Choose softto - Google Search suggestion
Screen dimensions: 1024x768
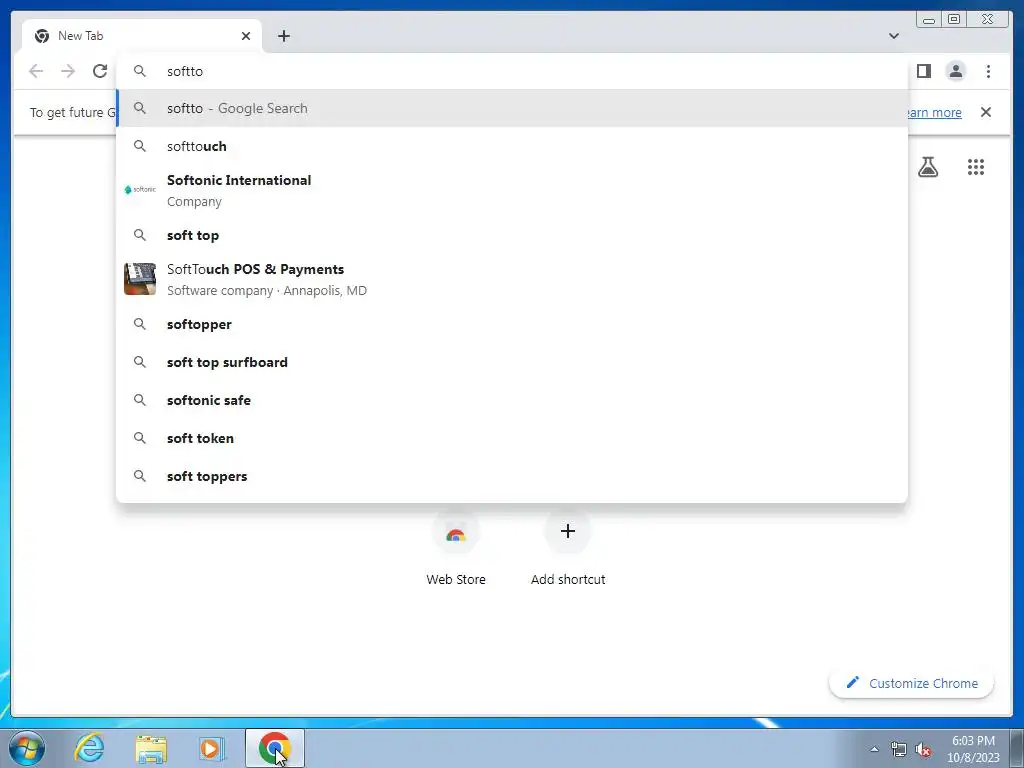coord(512,108)
